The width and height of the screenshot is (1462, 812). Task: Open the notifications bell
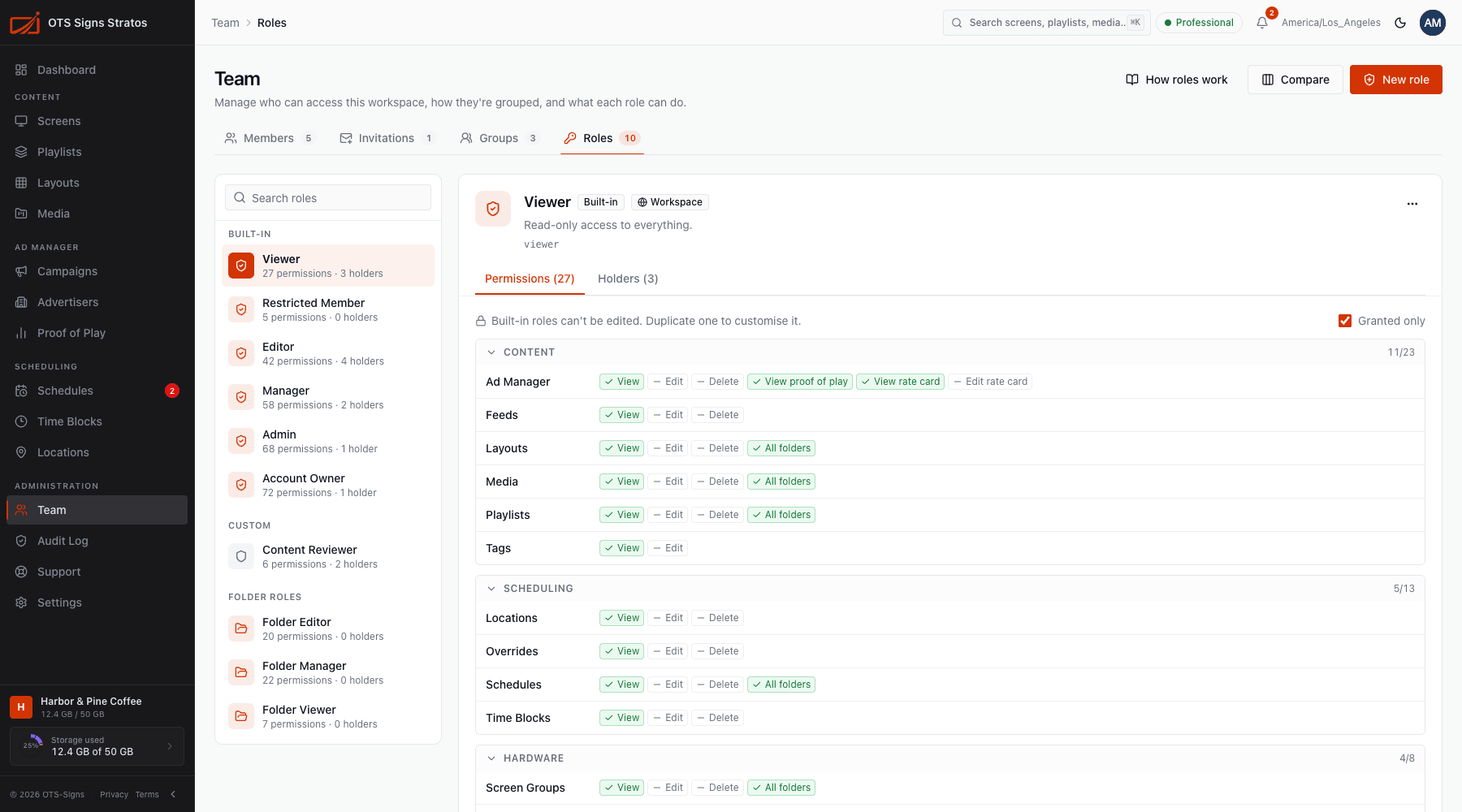click(x=1262, y=23)
